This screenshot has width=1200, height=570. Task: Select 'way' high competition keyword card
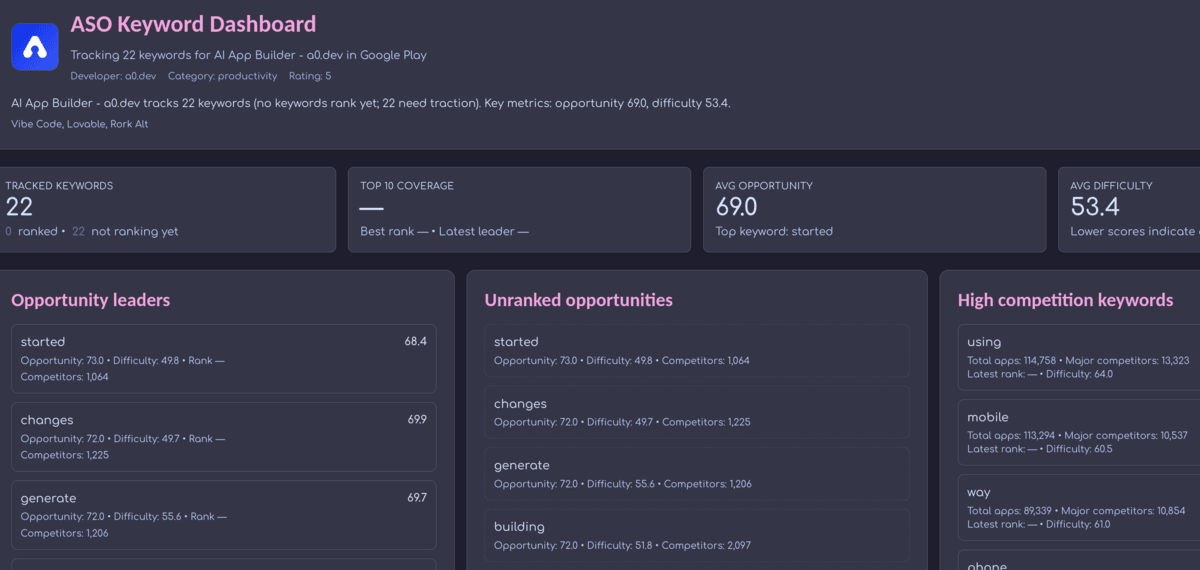(x=1079, y=507)
